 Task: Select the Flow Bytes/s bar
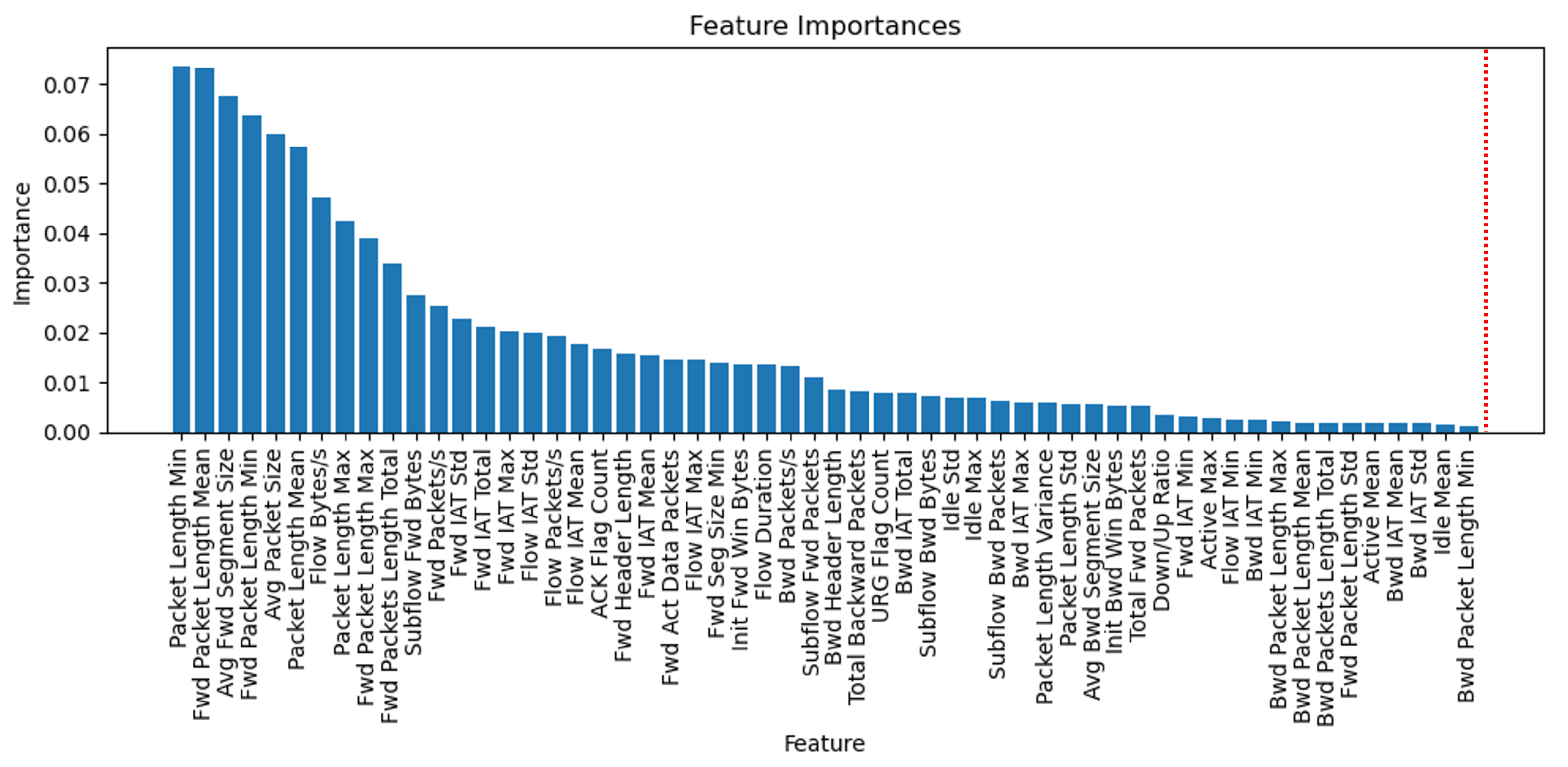point(321,315)
